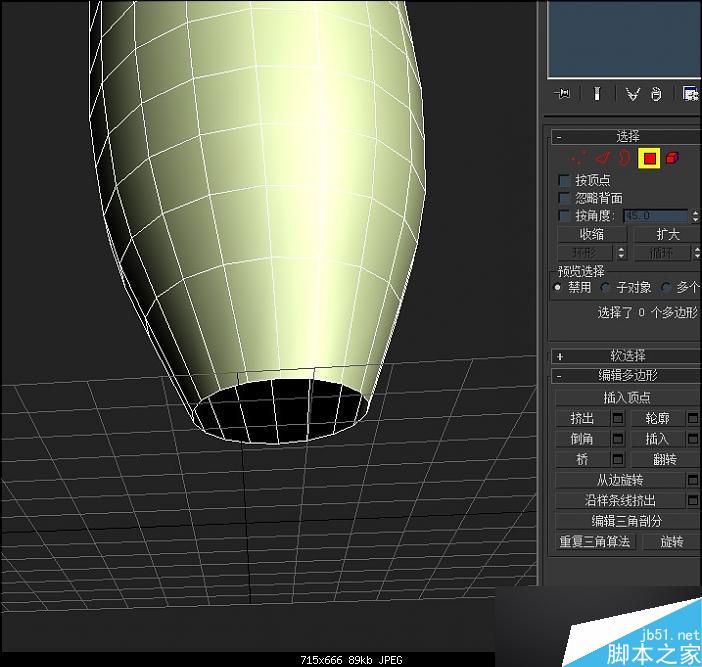Select the Vertex sub-object level icon

[579, 158]
